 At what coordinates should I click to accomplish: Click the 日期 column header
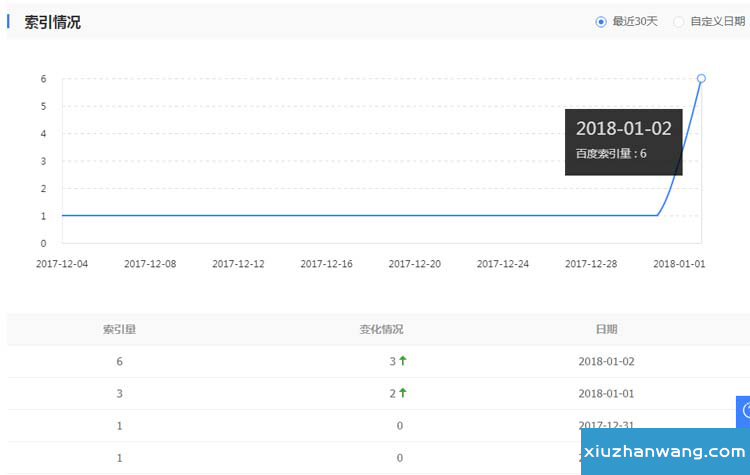point(606,329)
